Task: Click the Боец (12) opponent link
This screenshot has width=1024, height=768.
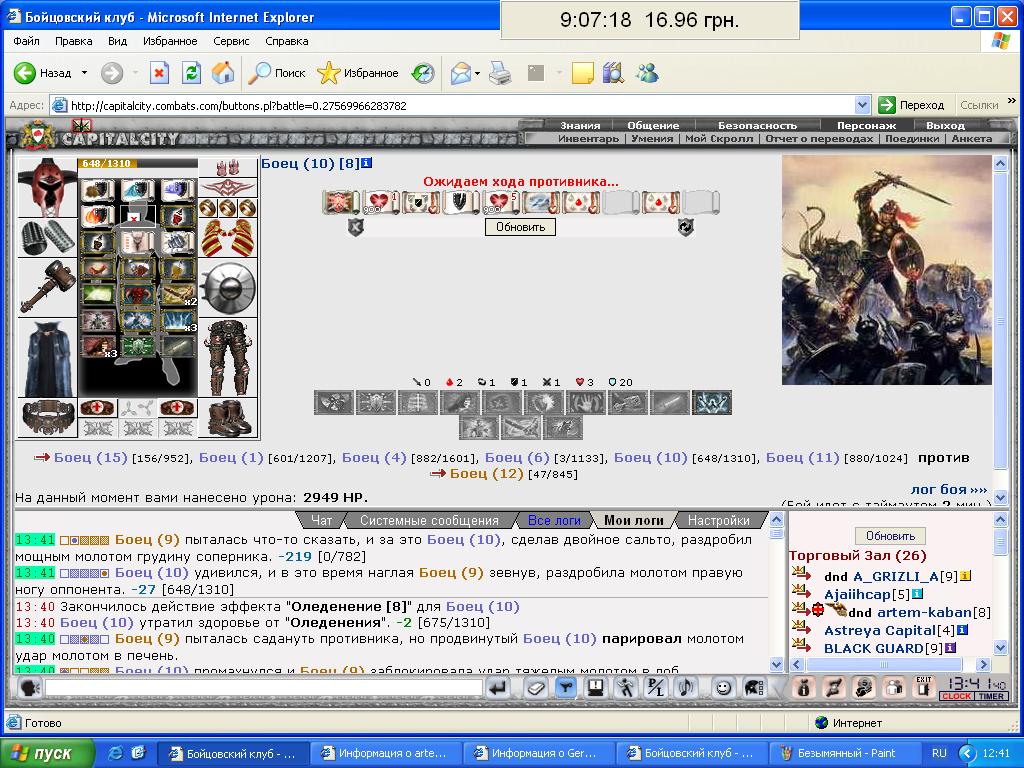Action: pyautogui.click(x=487, y=473)
